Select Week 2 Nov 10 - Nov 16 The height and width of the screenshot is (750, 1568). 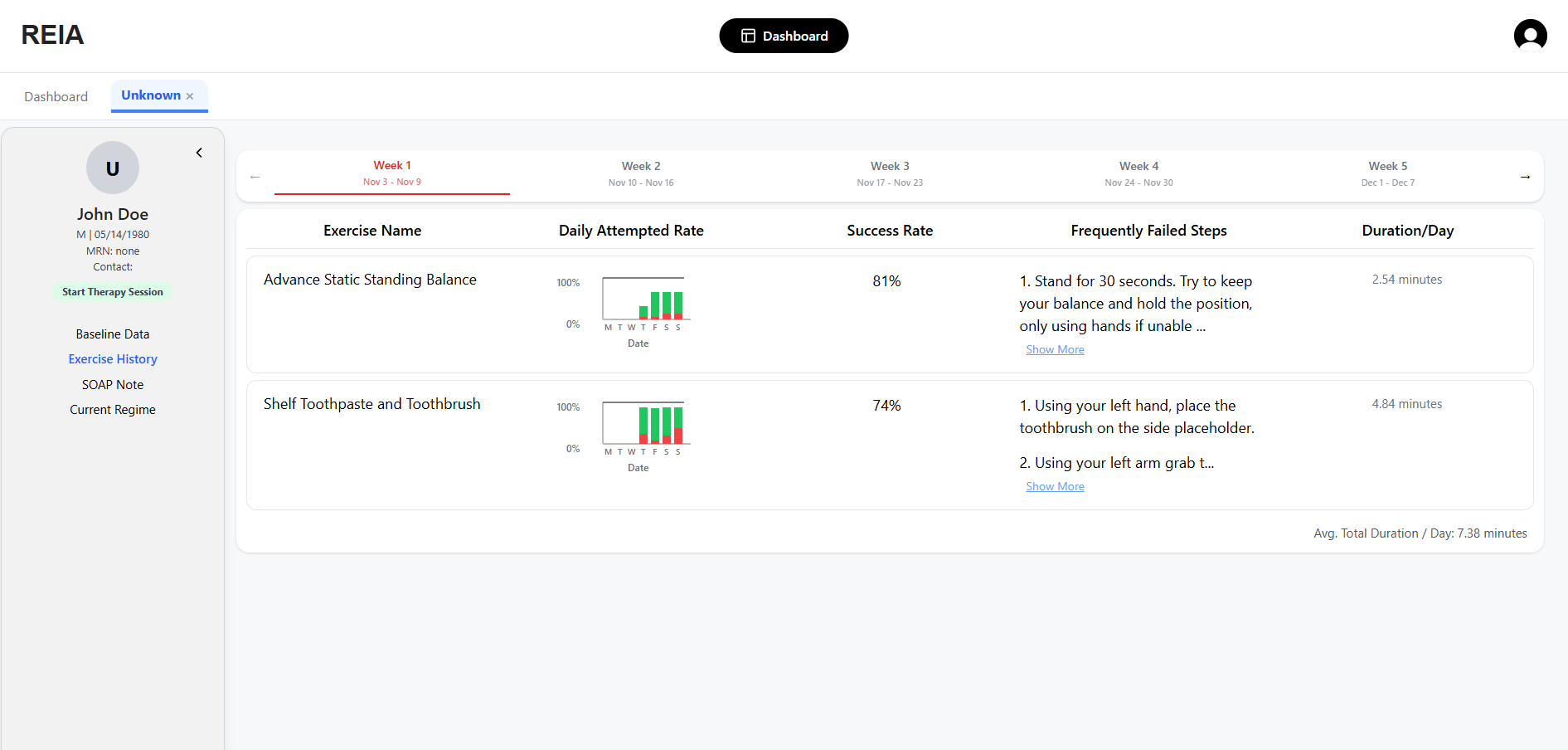click(x=641, y=174)
